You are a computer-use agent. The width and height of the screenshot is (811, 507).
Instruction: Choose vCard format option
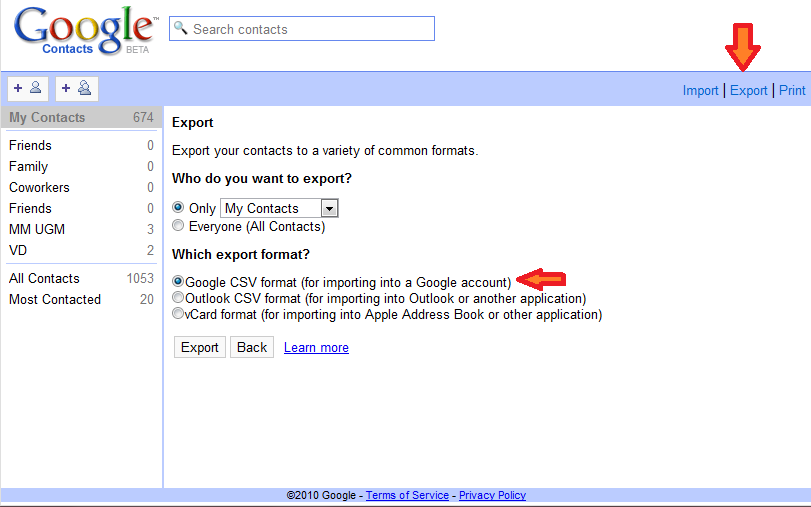[178, 314]
